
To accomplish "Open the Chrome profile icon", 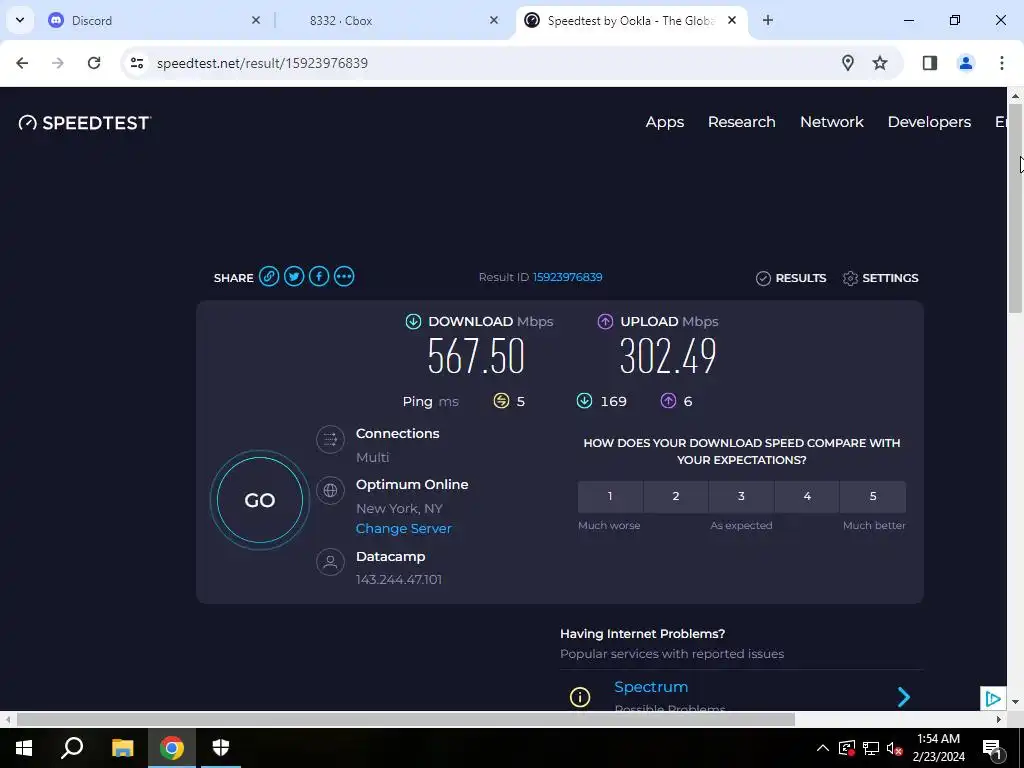I will [966, 63].
